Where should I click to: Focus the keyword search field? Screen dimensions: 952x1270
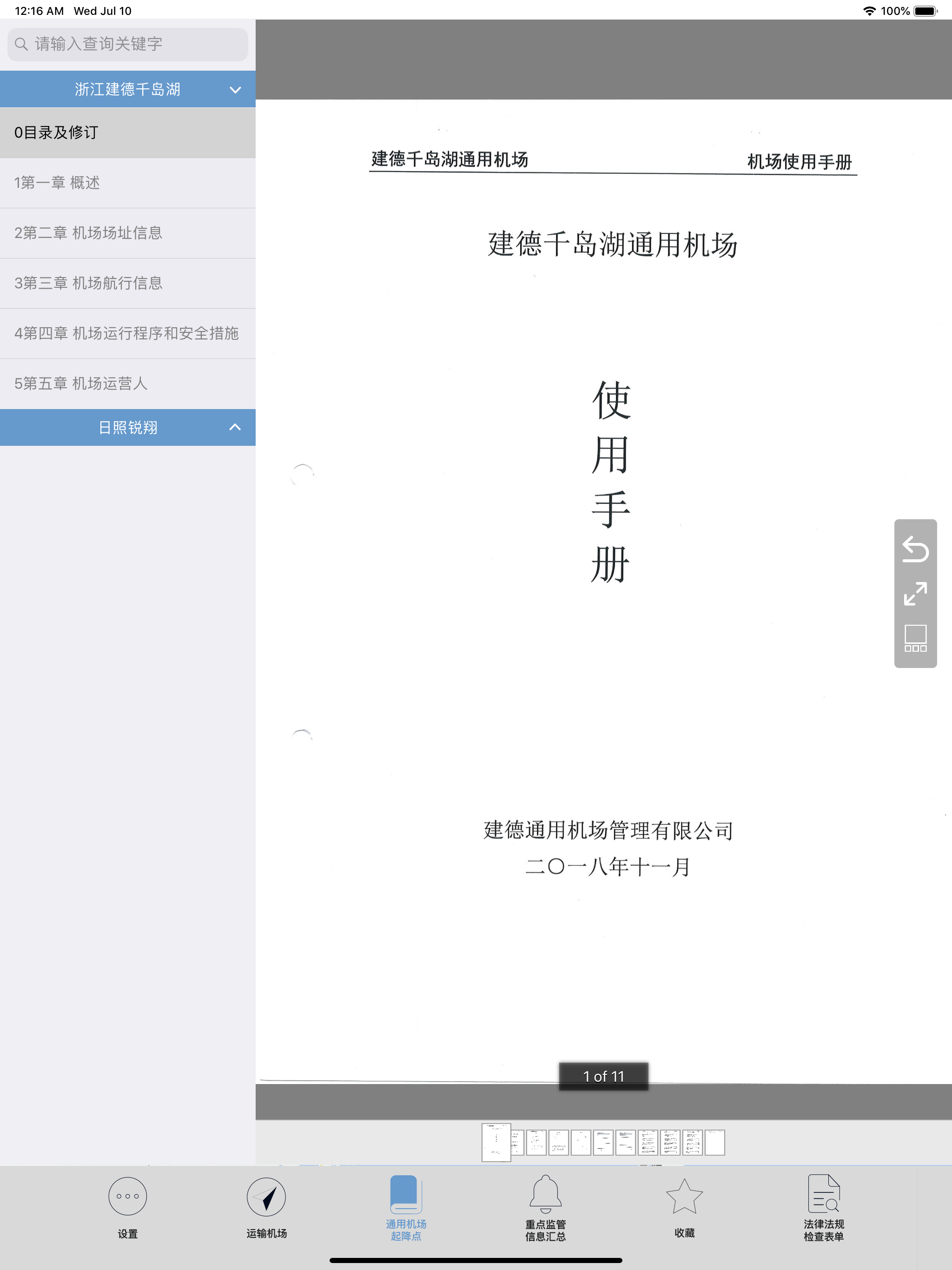pos(127,44)
